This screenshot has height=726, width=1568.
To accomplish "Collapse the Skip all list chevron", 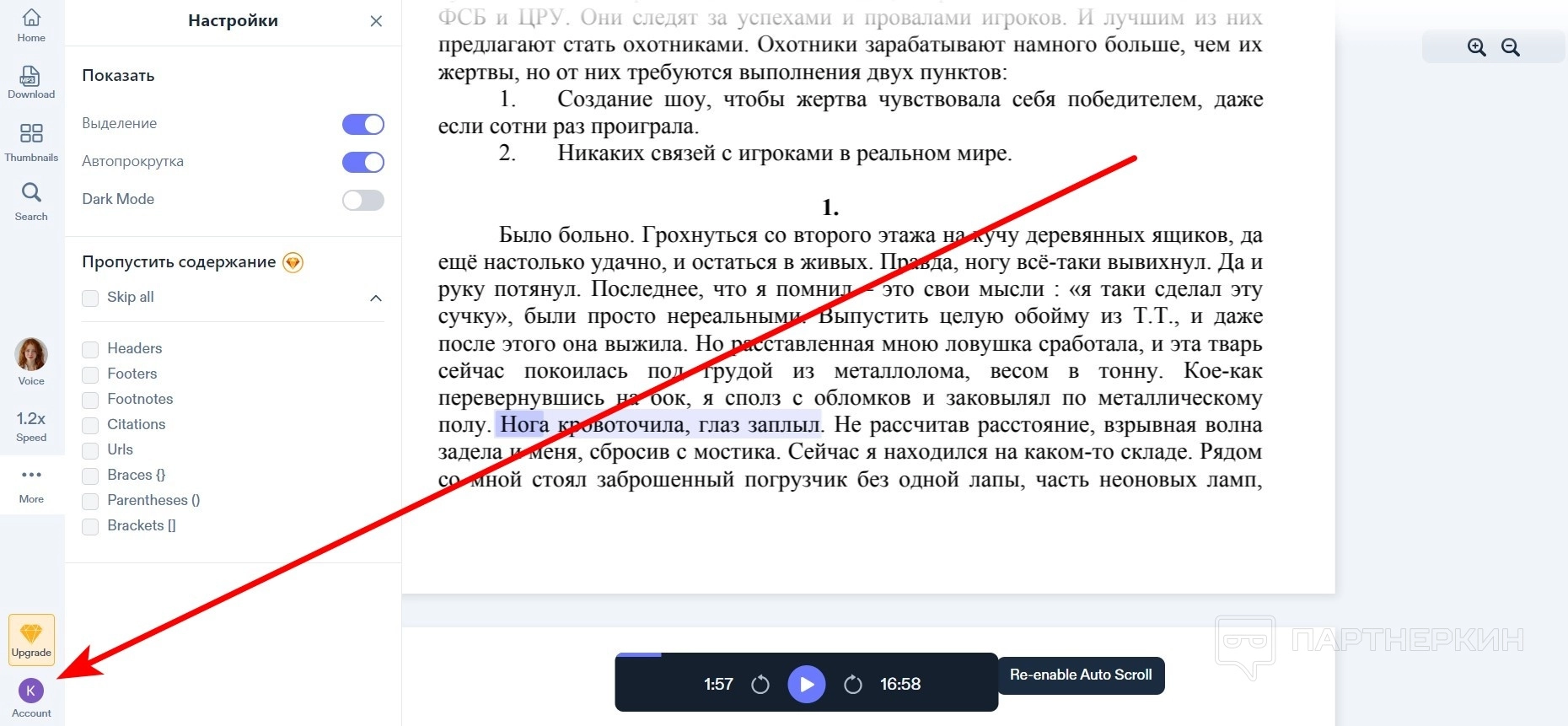I will [x=376, y=298].
